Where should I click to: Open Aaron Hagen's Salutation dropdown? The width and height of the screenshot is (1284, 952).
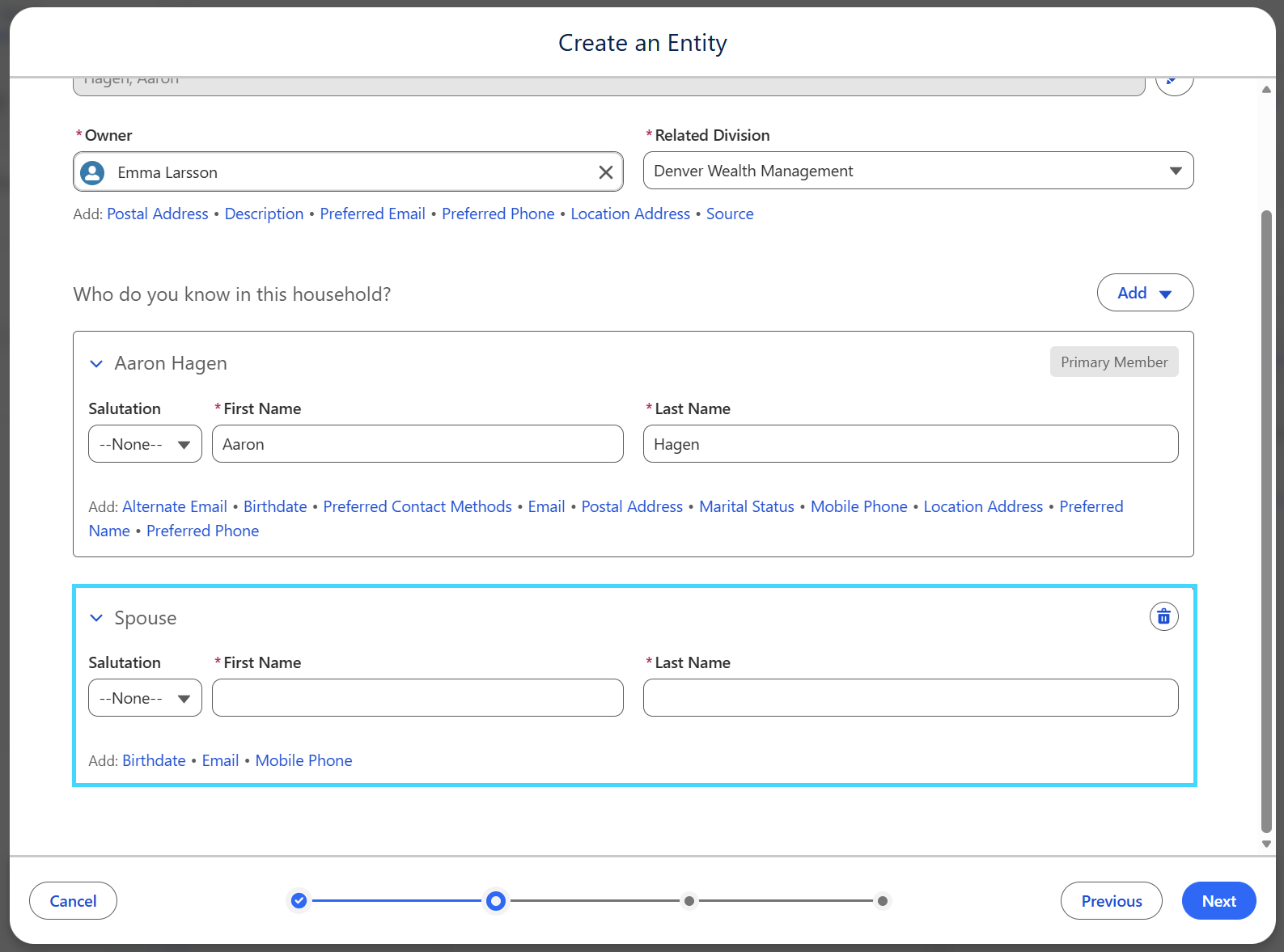(x=145, y=444)
